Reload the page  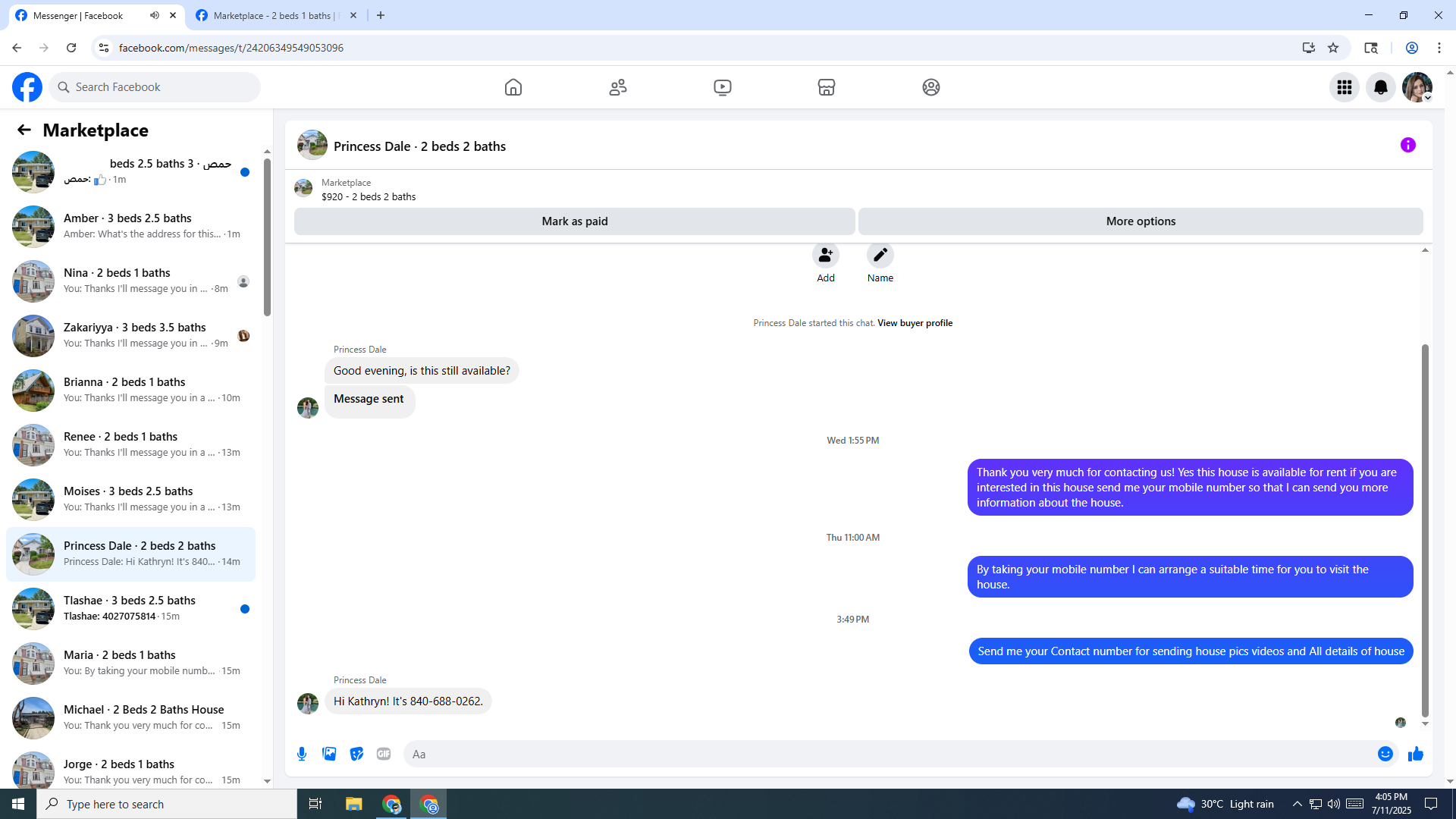pyautogui.click(x=71, y=48)
